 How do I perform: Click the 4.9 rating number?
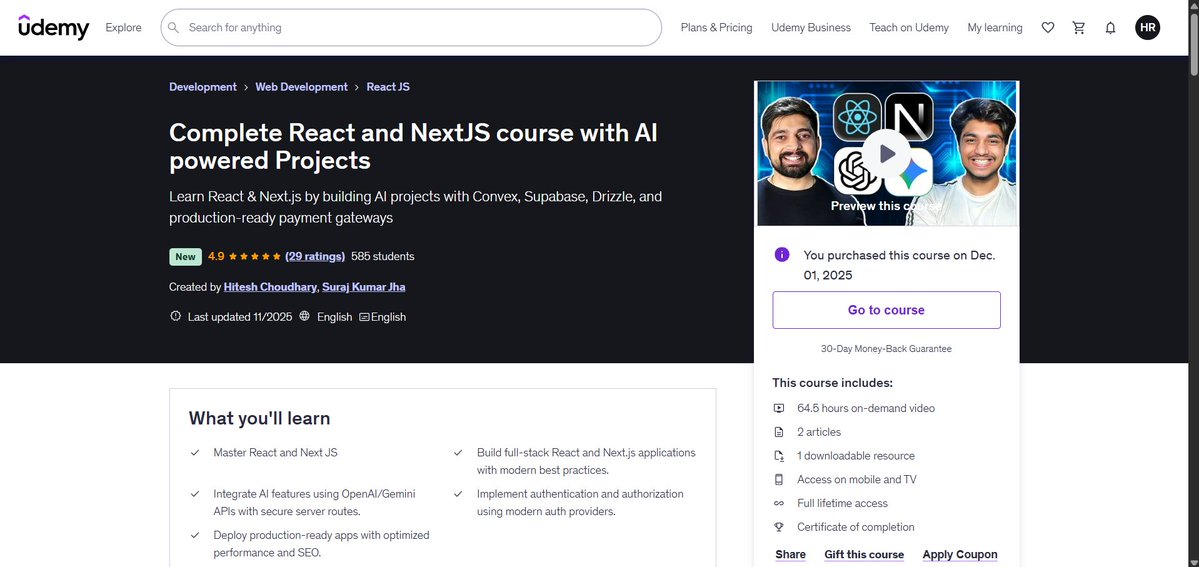point(216,256)
